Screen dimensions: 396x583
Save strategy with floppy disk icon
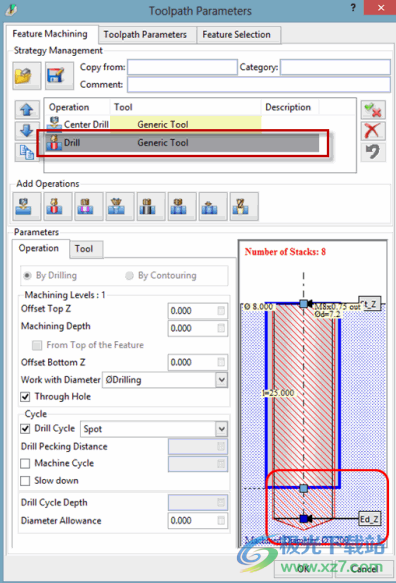pos(59,76)
